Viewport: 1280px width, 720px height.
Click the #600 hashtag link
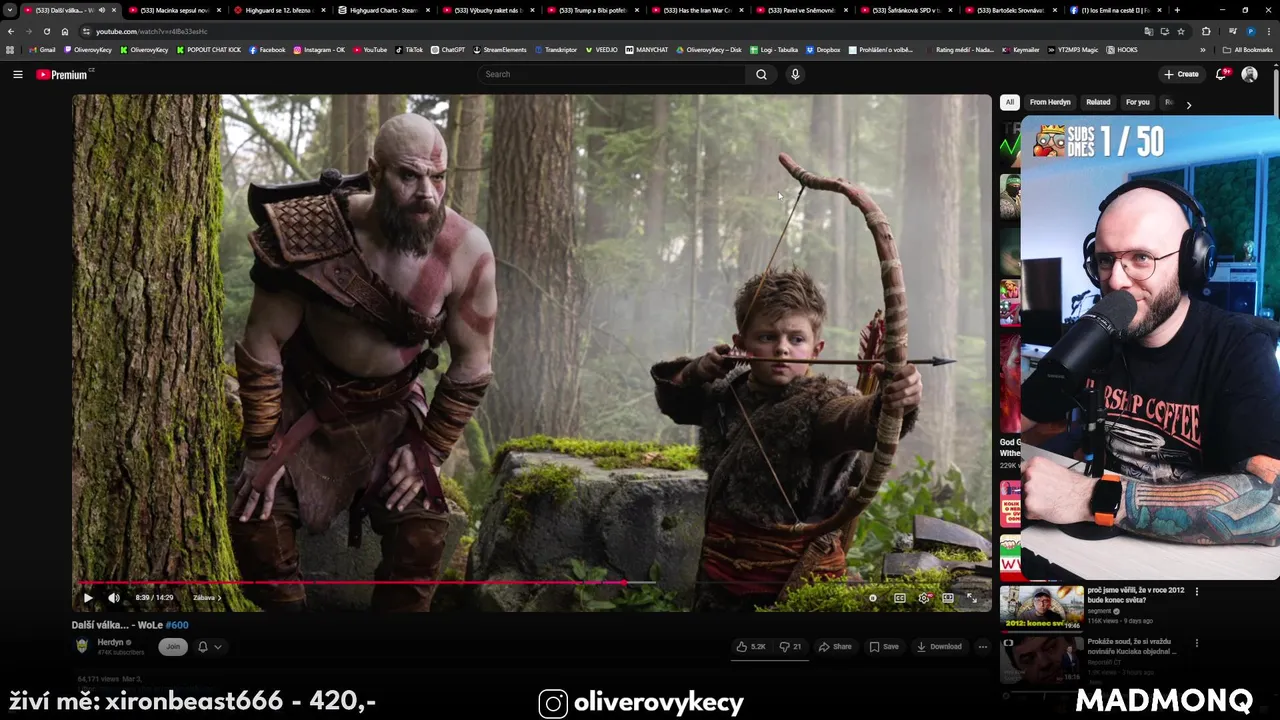click(176, 625)
